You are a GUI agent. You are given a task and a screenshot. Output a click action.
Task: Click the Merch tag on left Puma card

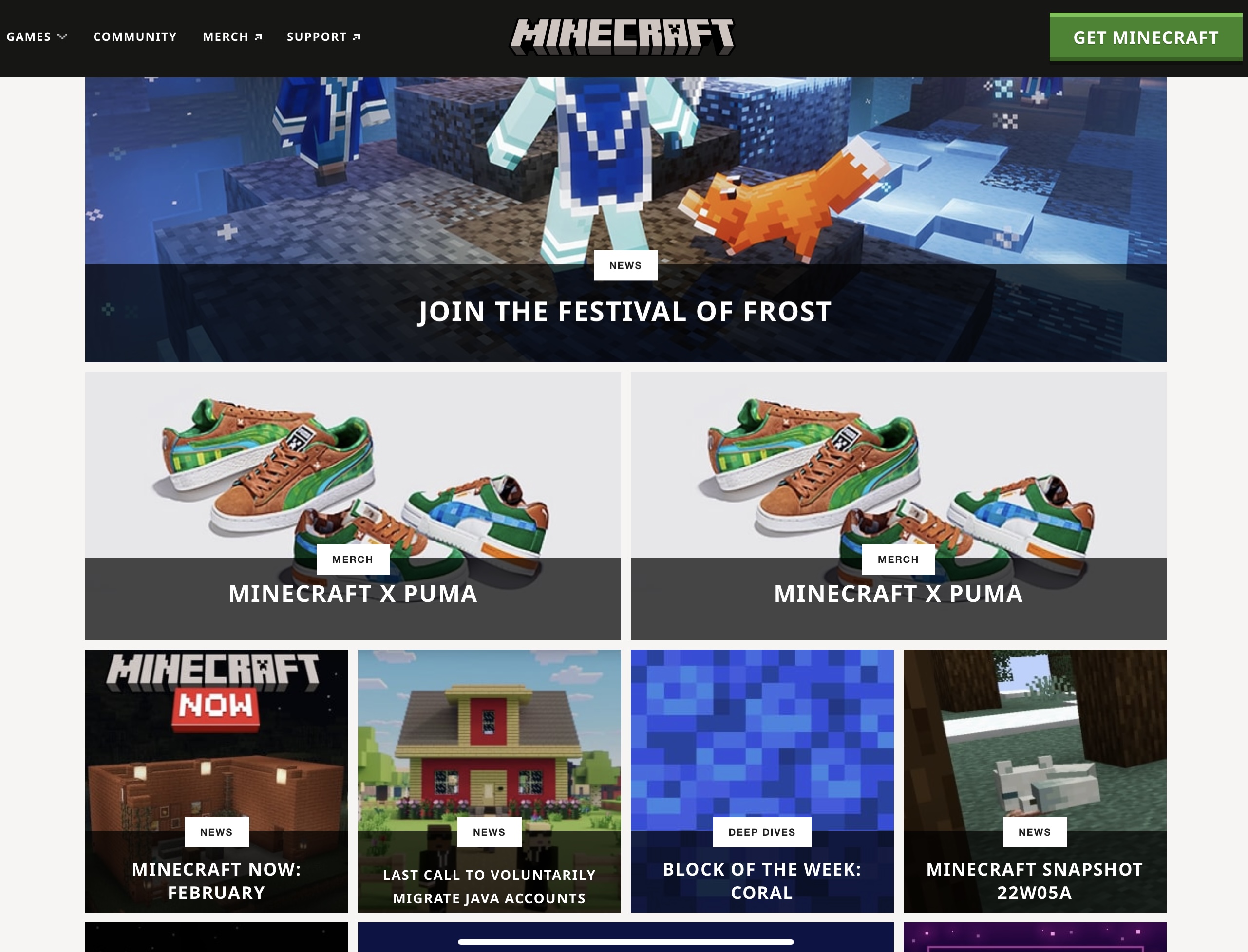[x=353, y=560]
